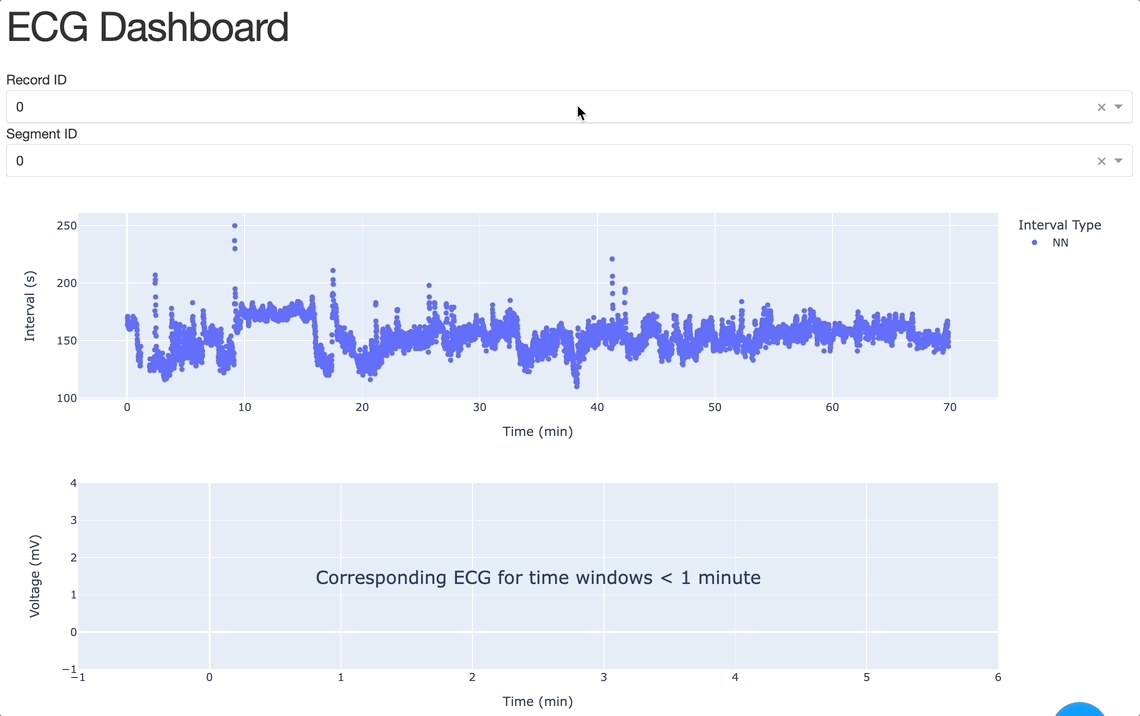Image resolution: width=1140 pixels, height=716 pixels.
Task: Clear the Record ID selection
Action: 1101,107
